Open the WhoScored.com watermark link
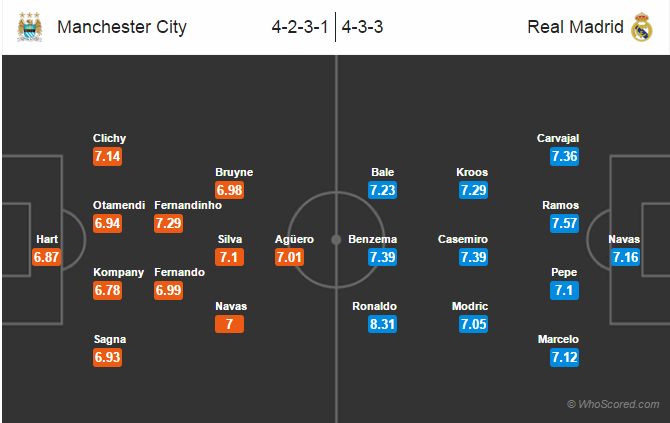Viewport: 670px width, 423px height. [613, 404]
